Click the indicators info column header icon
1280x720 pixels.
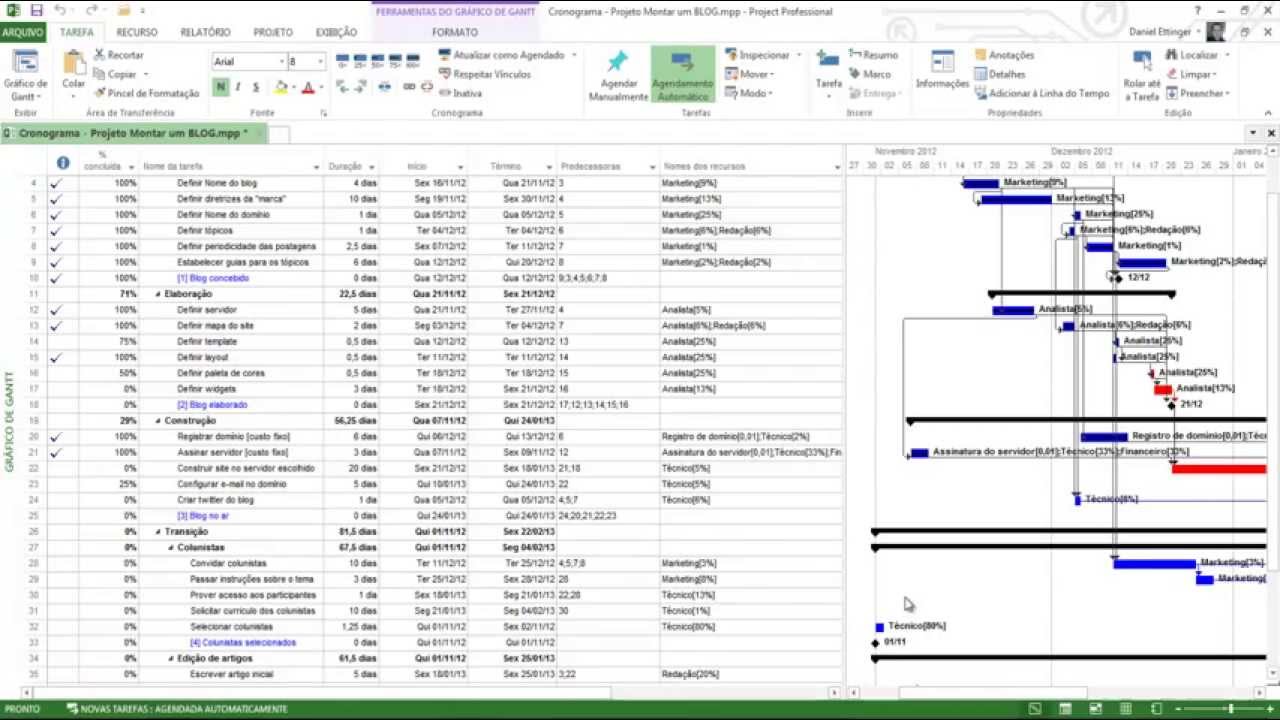(x=63, y=163)
